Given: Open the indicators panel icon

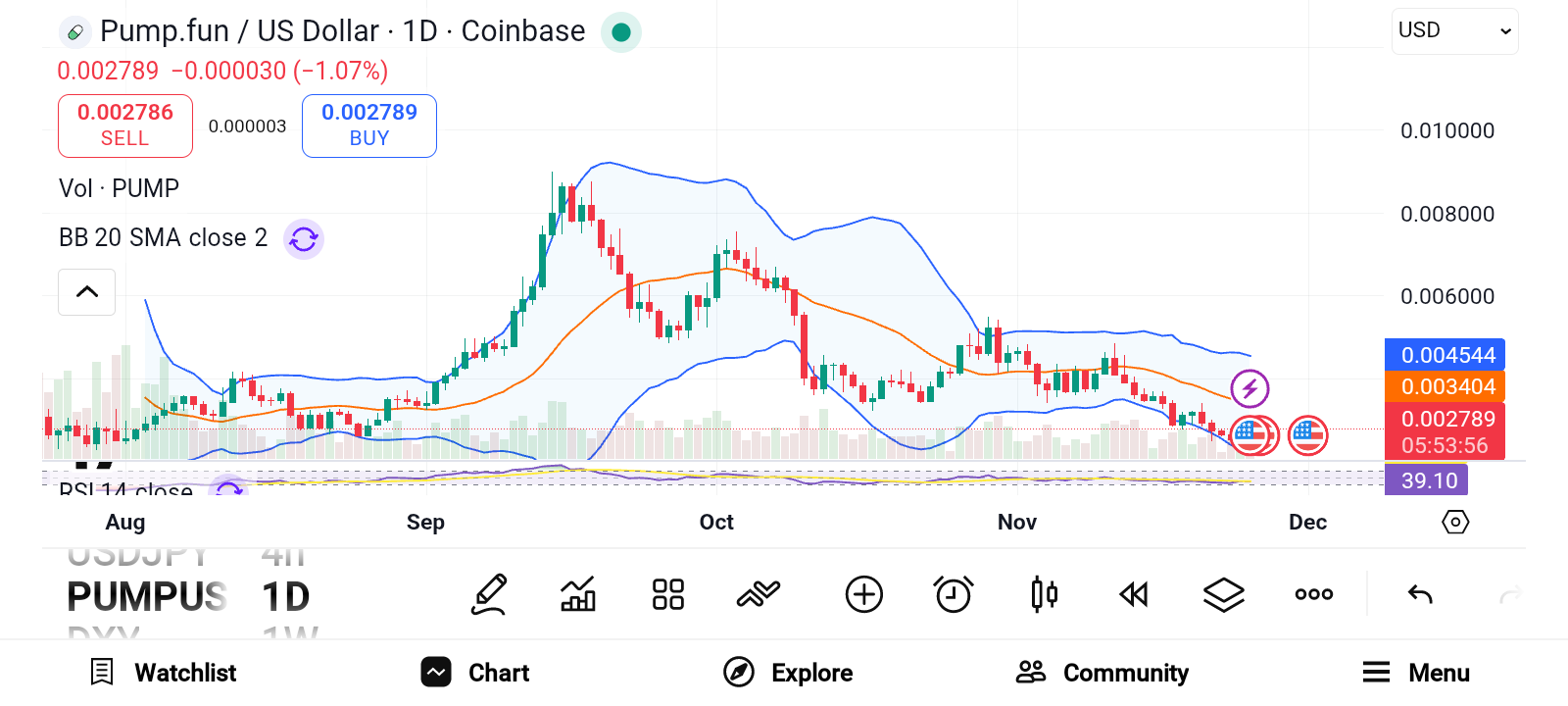Looking at the screenshot, I should coord(577,593).
